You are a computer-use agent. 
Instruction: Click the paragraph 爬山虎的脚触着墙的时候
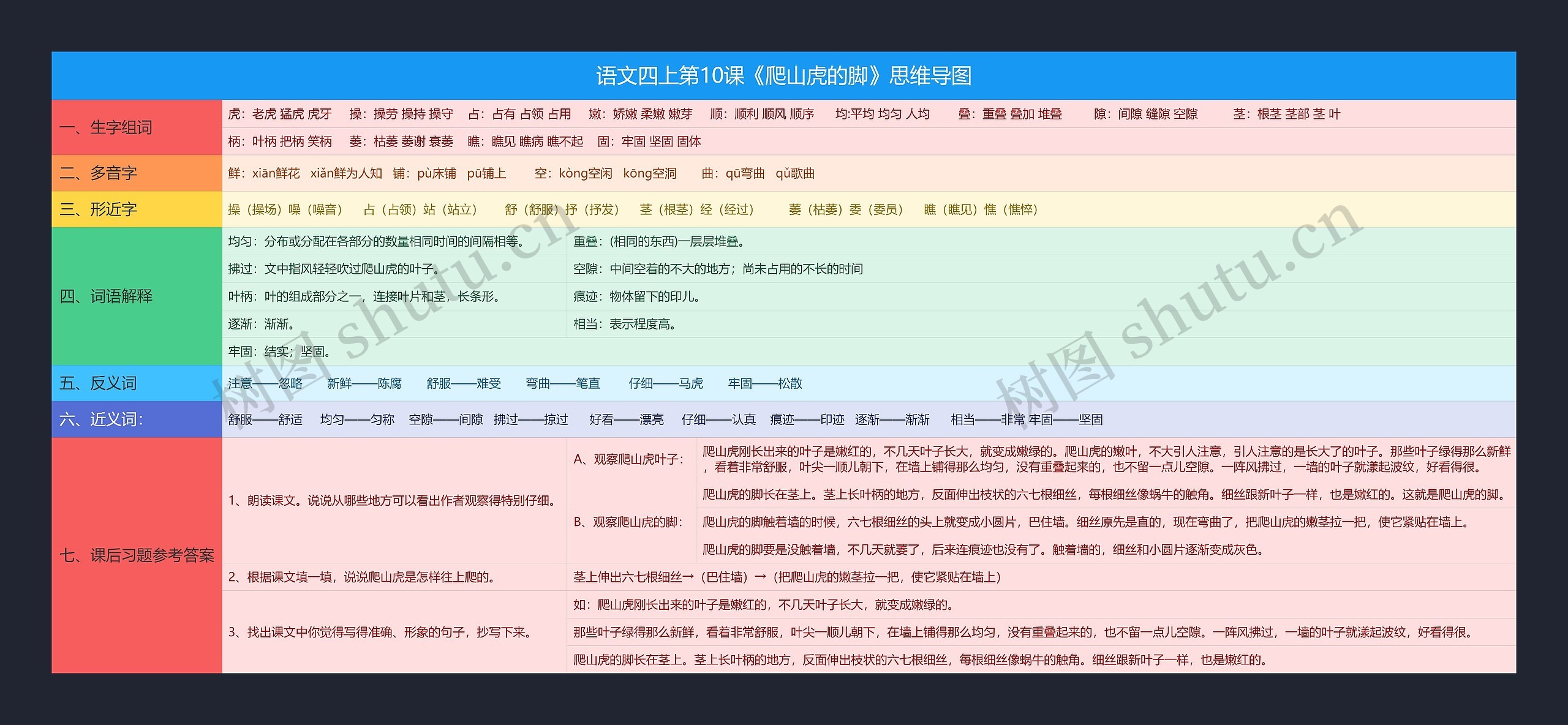(1106, 522)
